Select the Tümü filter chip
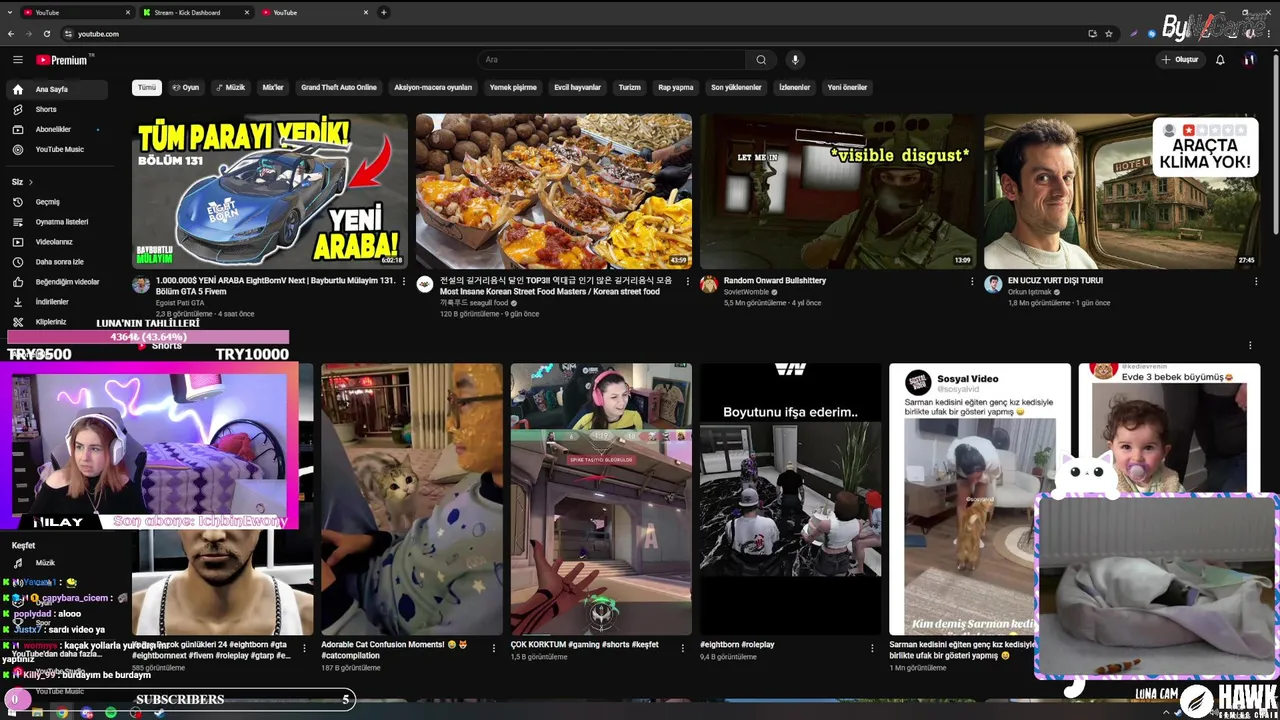The image size is (1280, 720). 147,87
